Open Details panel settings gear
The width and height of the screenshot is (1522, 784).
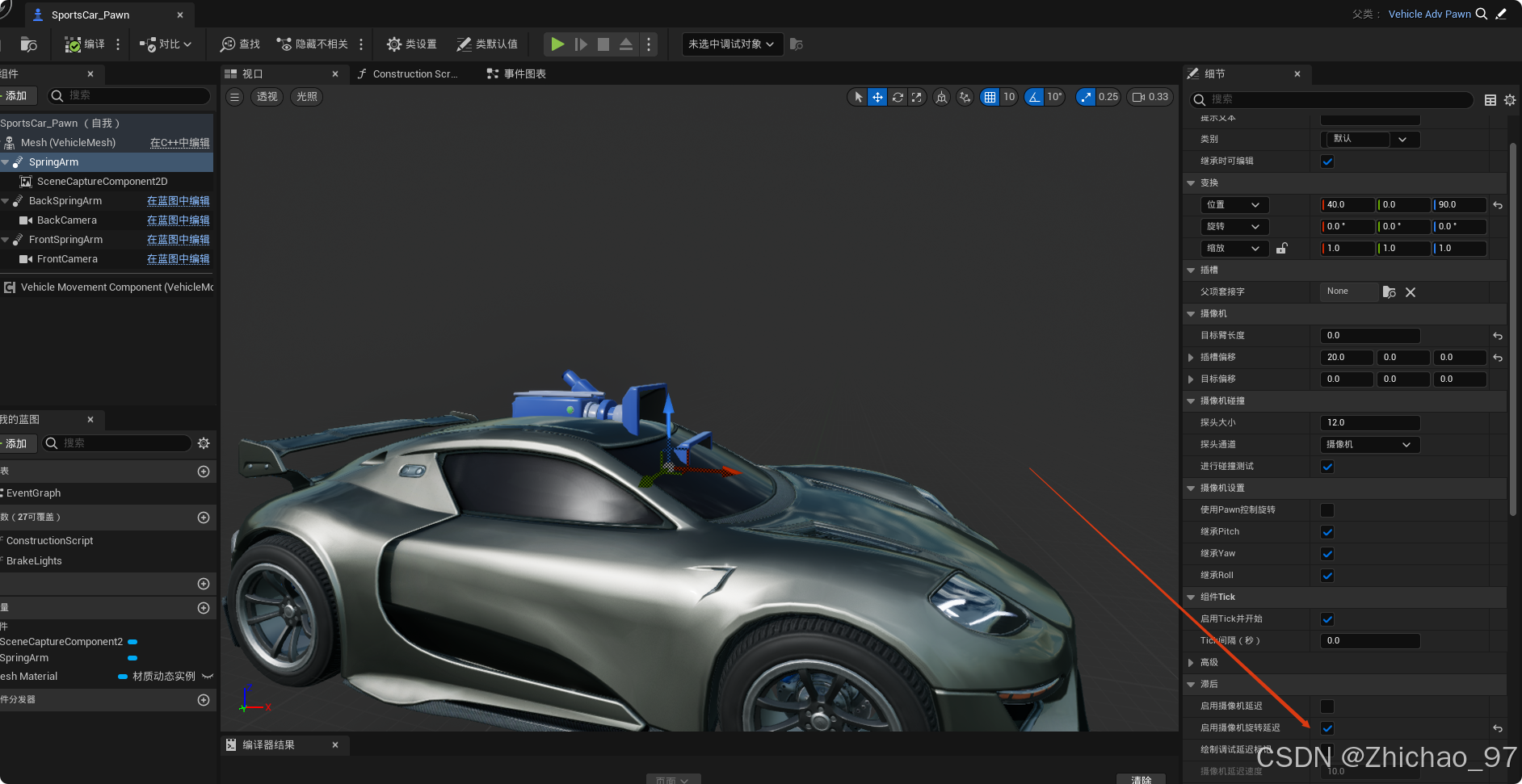click(x=1510, y=100)
